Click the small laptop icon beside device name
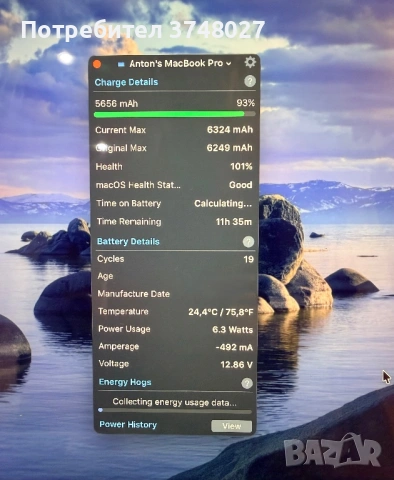This screenshot has height=480, width=394. 121,64
